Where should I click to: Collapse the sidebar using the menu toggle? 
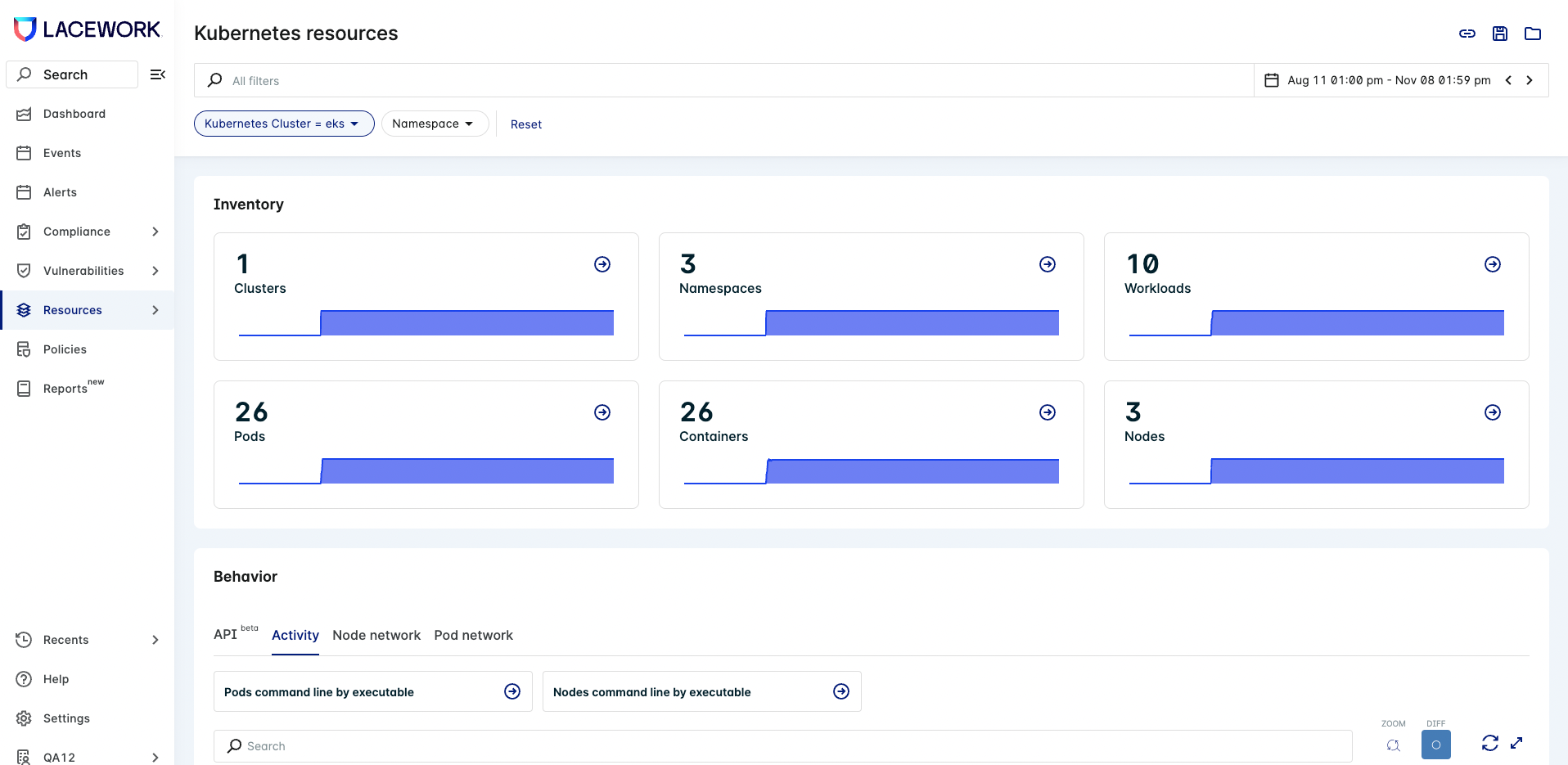(158, 74)
